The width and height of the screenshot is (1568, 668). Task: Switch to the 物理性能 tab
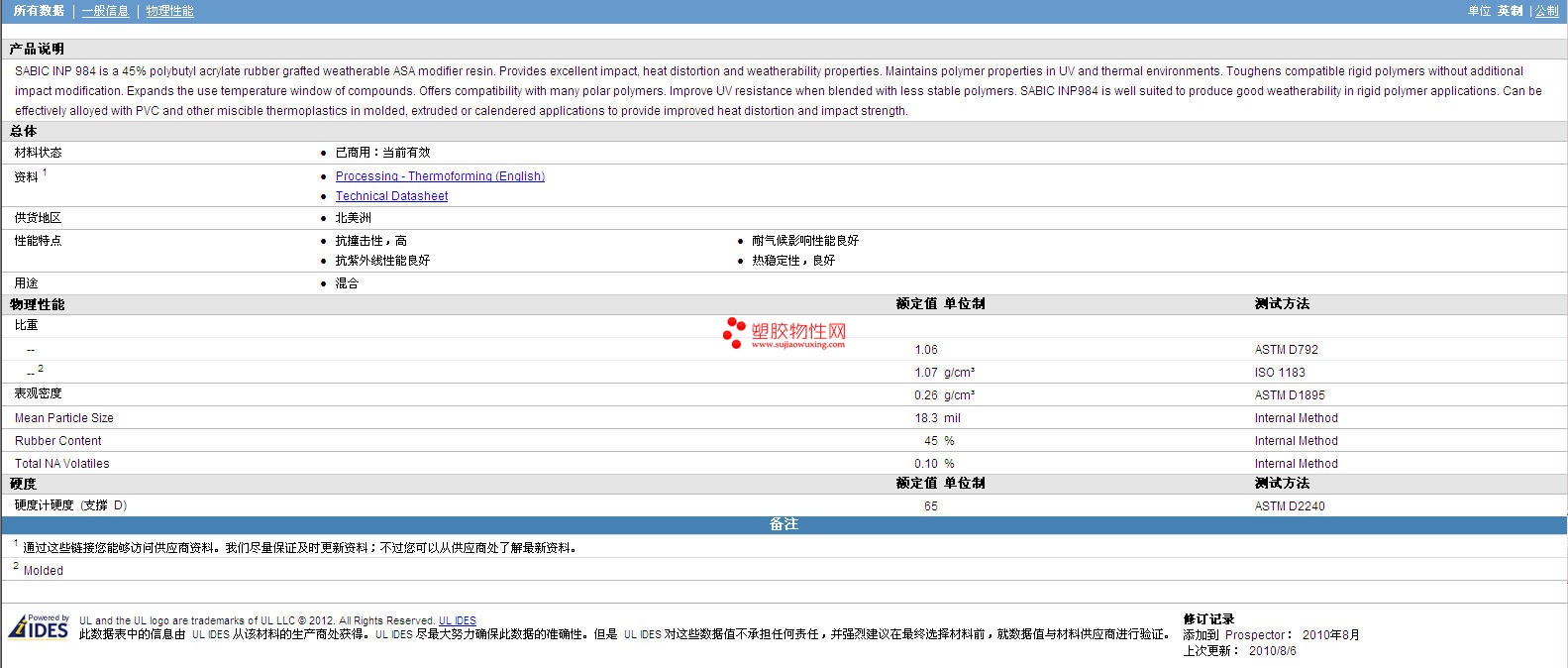click(x=169, y=11)
